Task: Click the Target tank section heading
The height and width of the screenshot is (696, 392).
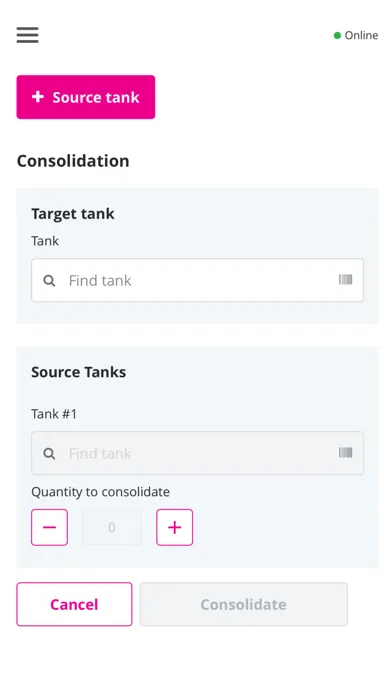Action: [73, 214]
